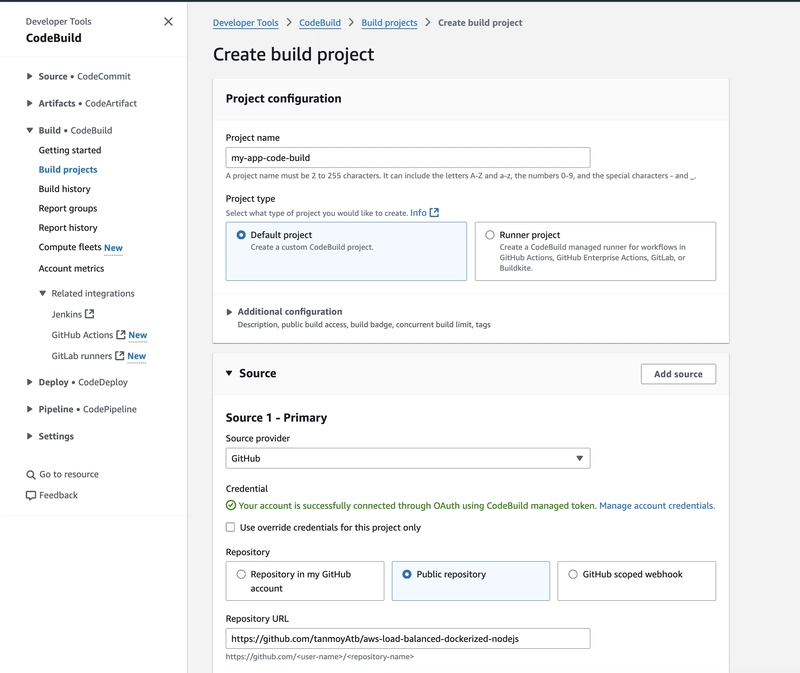Open GitLab runners integration link
This screenshot has width=800, height=673.
82,356
